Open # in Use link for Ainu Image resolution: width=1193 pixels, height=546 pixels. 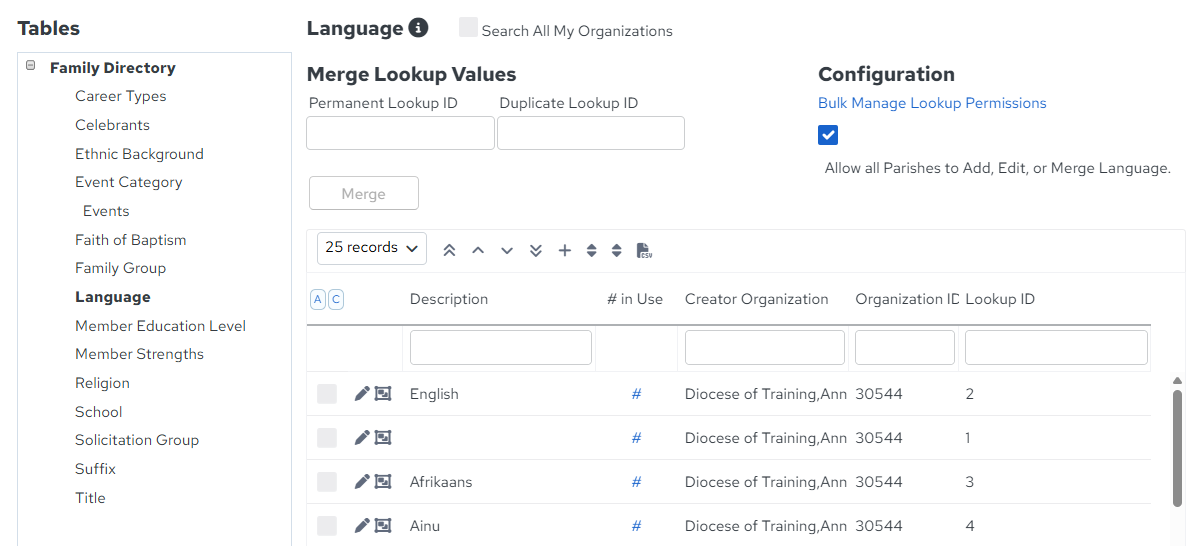click(636, 525)
